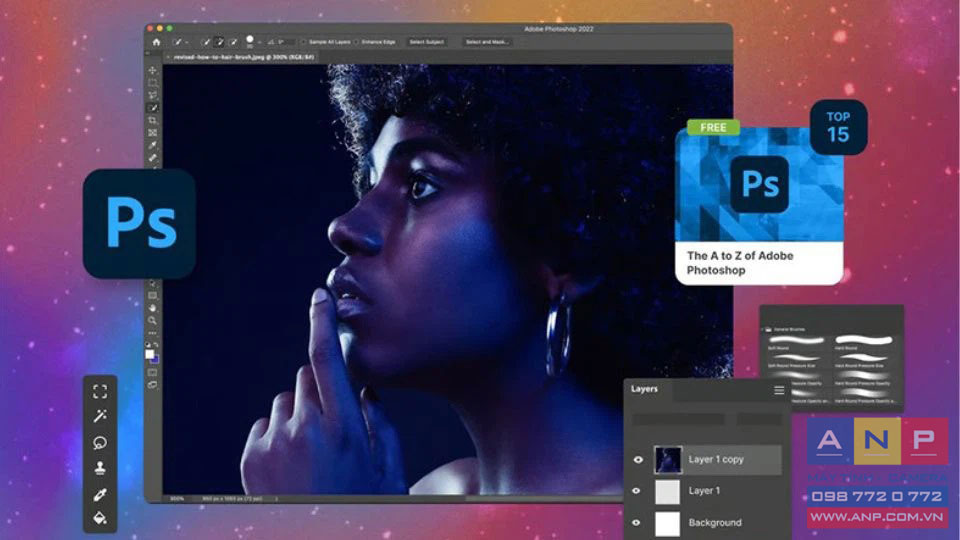Select the Frame tool

click(x=152, y=133)
